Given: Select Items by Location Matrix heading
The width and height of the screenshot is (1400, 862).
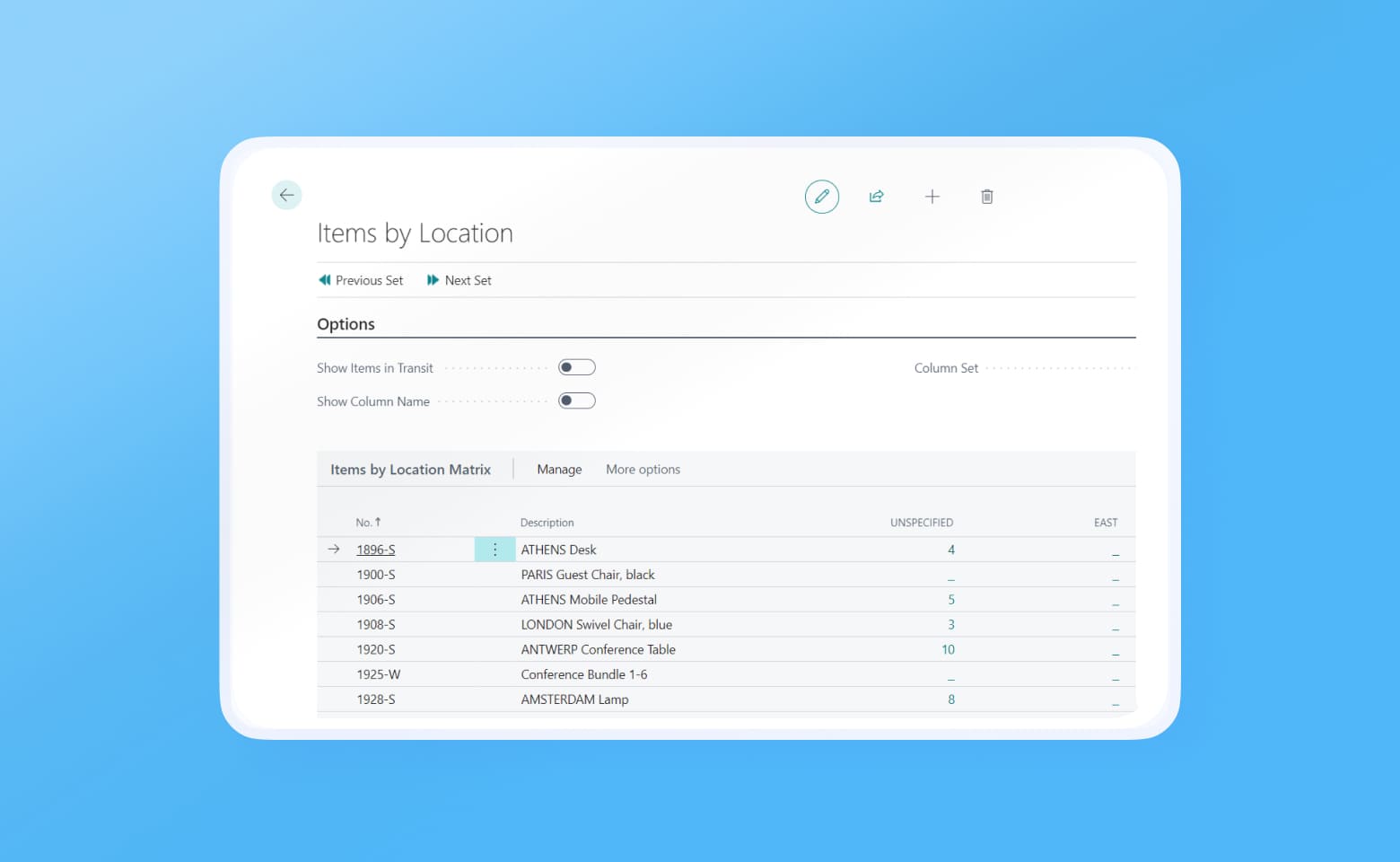Looking at the screenshot, I should click(x=410, y=470).
